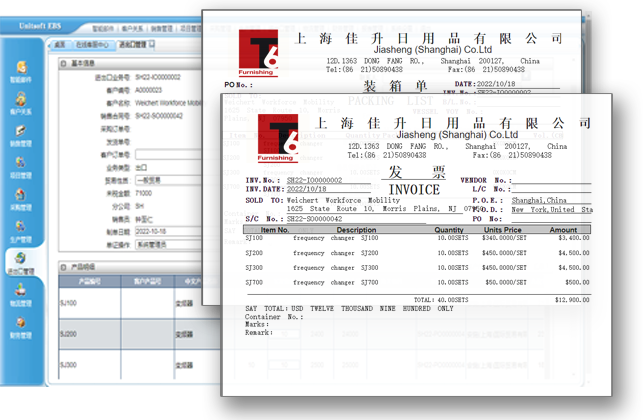Collapse the 产品明细 section
This screenshot has height=420, width=643.
point(64,266)
